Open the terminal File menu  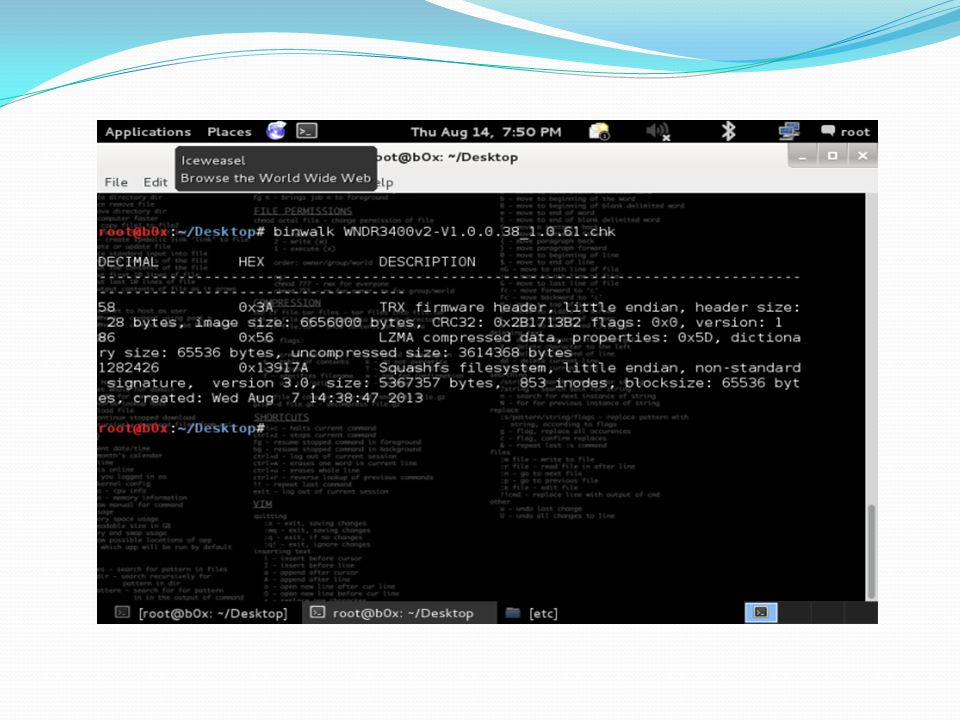pos(116,182)
